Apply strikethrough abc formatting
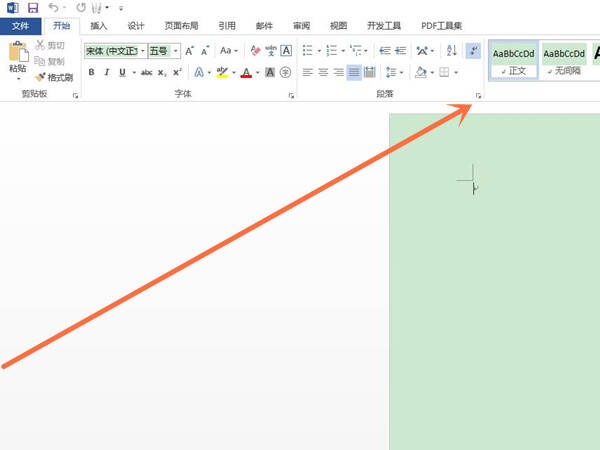This screenshot has height=450, width=600. tap(147, 72)
